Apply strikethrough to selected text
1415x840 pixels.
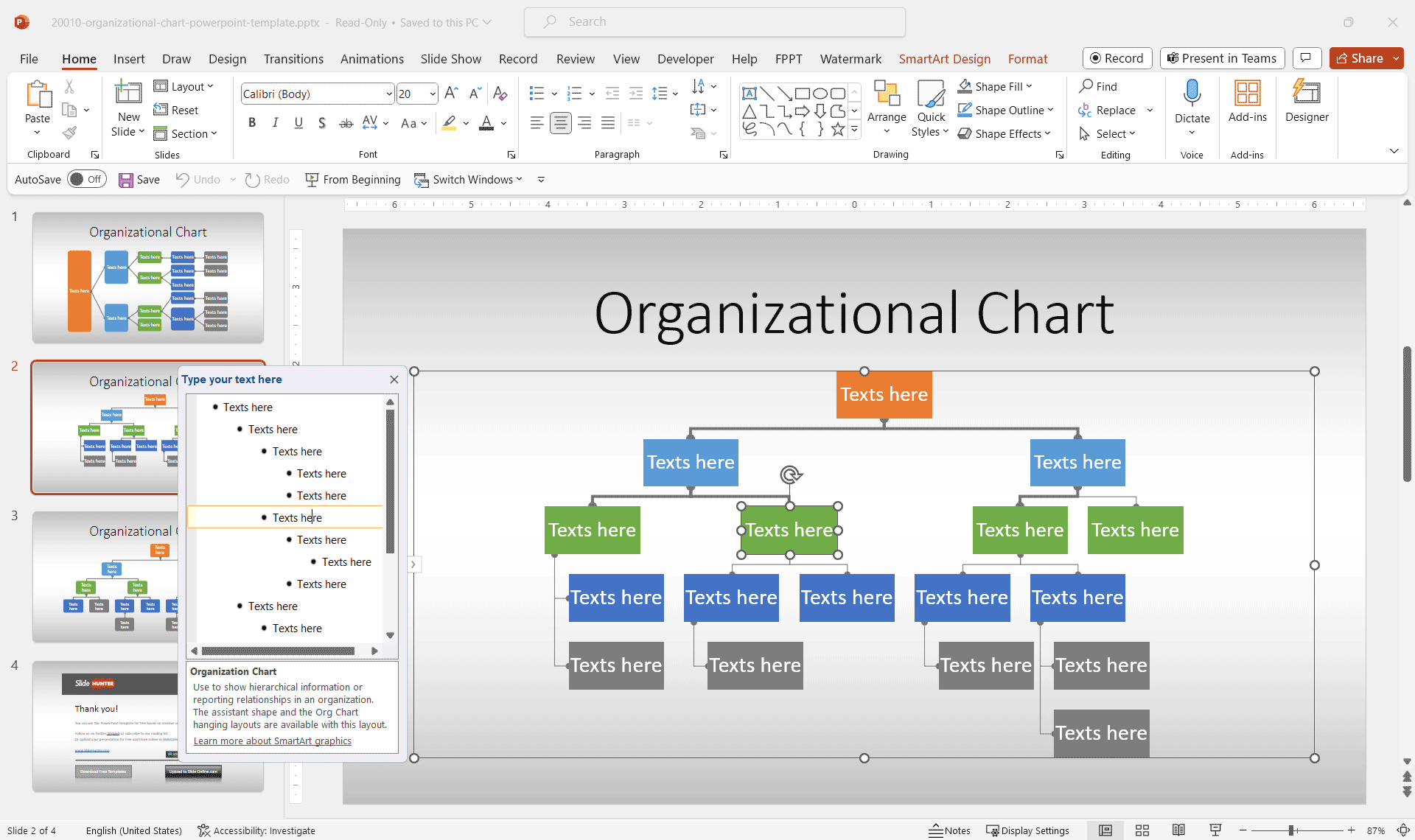coord(346,122)
